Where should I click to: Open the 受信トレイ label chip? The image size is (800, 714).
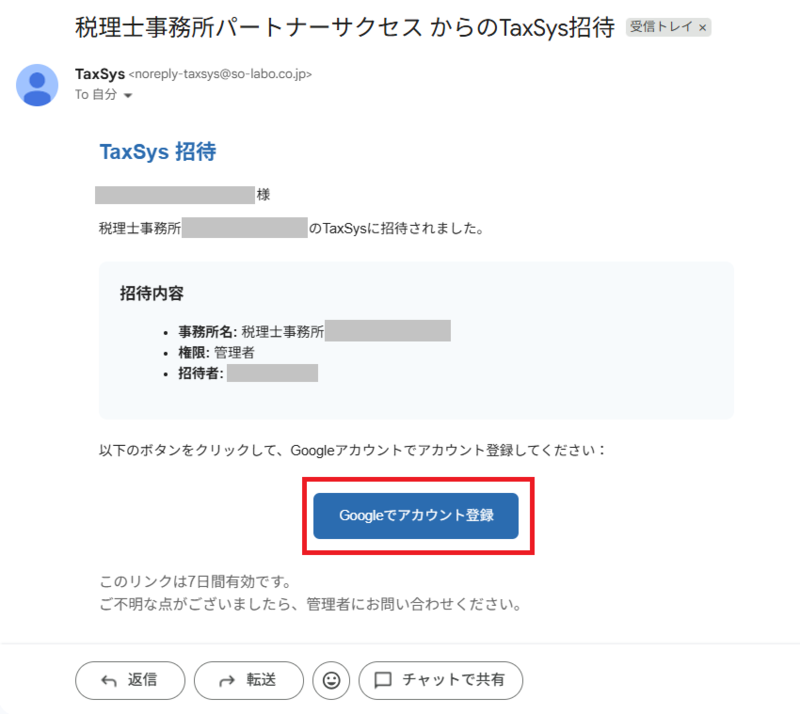(661, 27)
